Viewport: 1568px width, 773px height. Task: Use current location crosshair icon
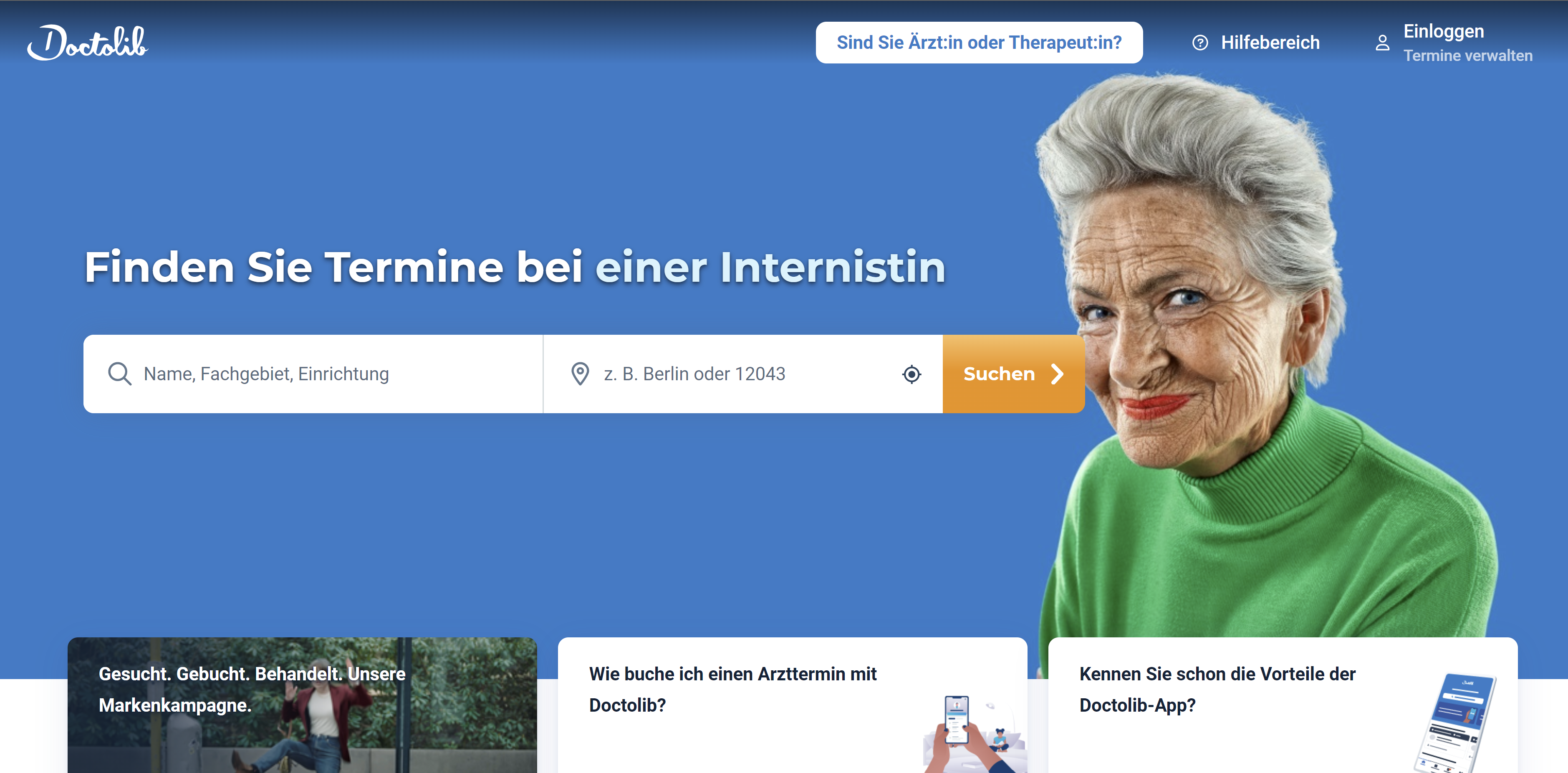point(911,374)
